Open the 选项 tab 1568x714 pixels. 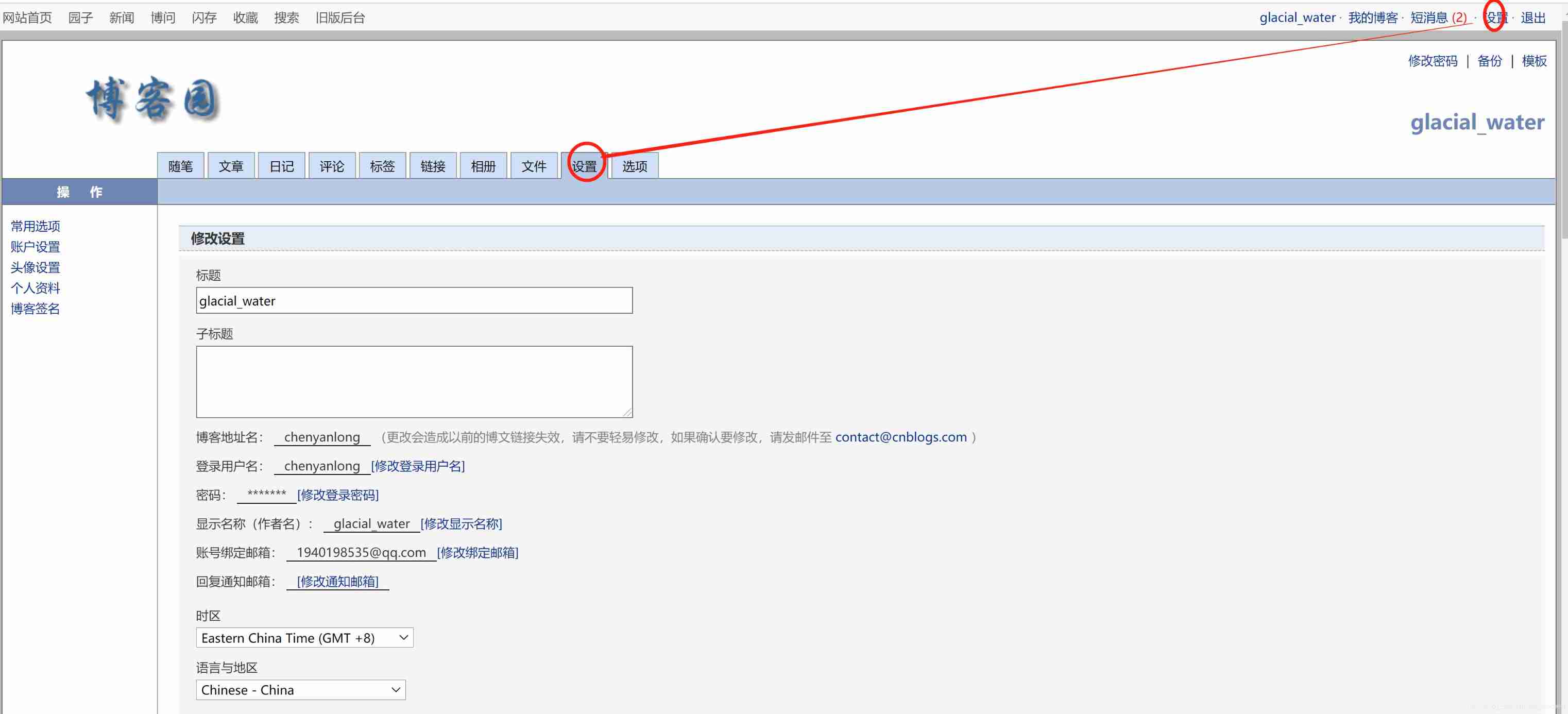[x=634, y=166]
